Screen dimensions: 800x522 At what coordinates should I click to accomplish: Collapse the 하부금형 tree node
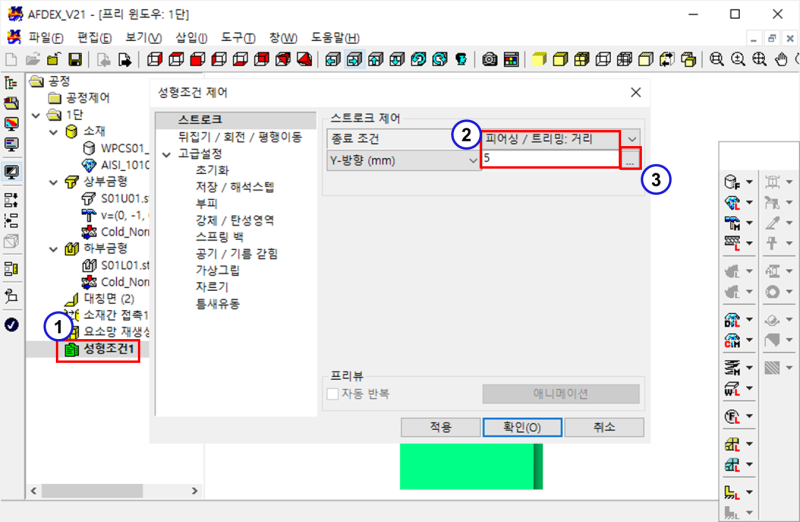point(54,248)
